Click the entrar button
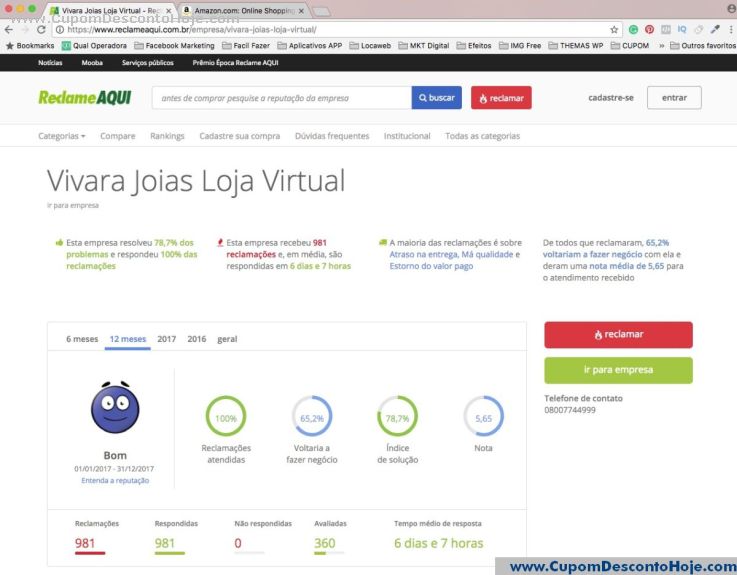 tap(674, 98)
